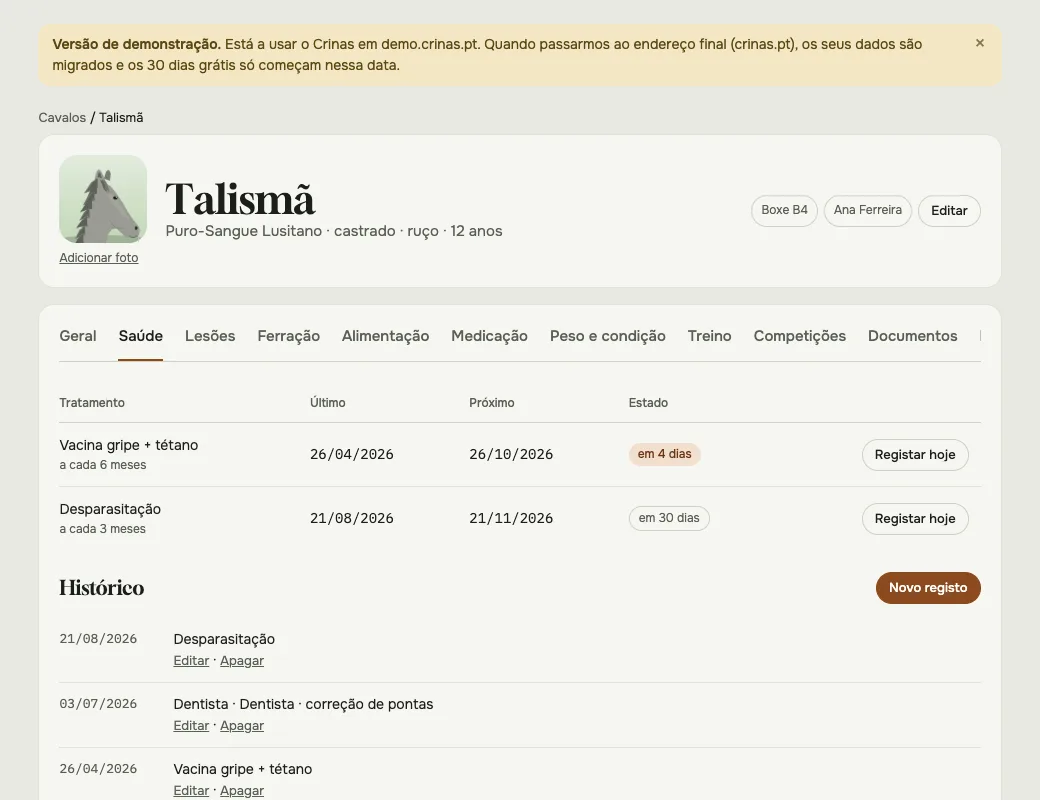Click 'a cada 6 meses' frequency text

tap(103, 465)
